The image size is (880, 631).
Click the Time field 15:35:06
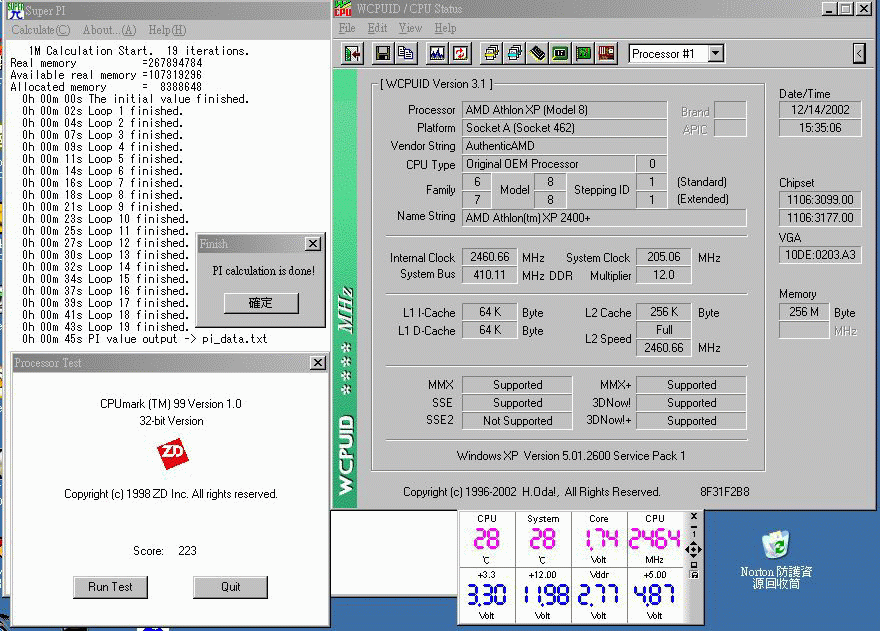[x=820, y=128]
